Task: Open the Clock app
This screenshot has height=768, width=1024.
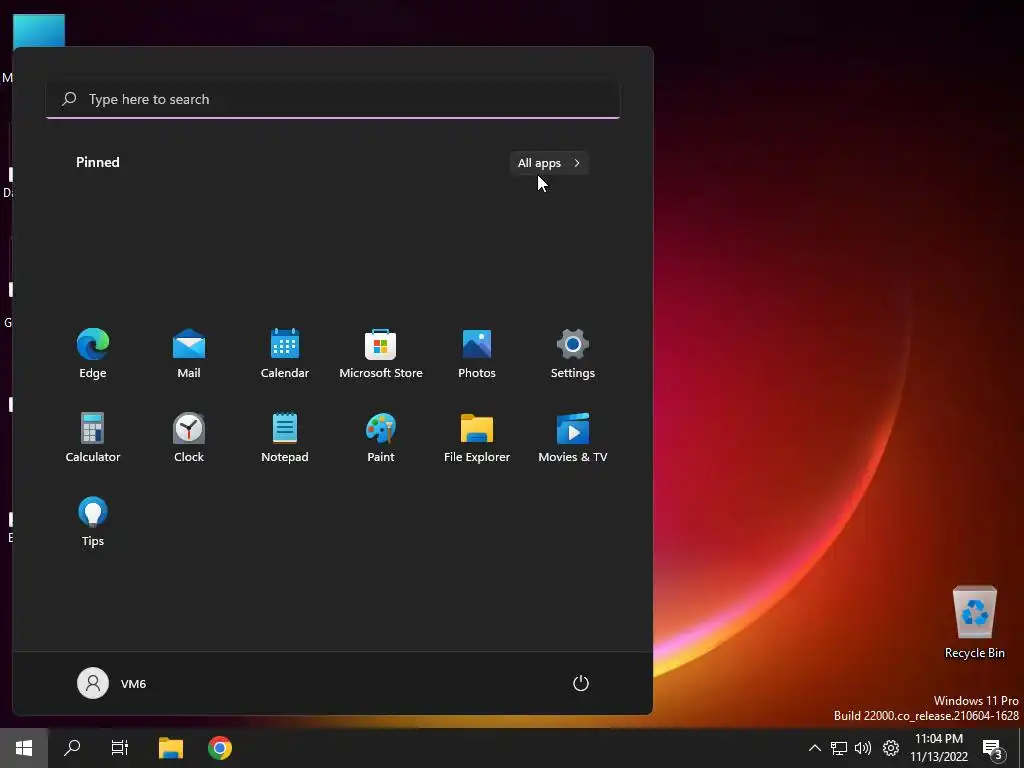Action: pyautogui.click(x=189, y=437)
